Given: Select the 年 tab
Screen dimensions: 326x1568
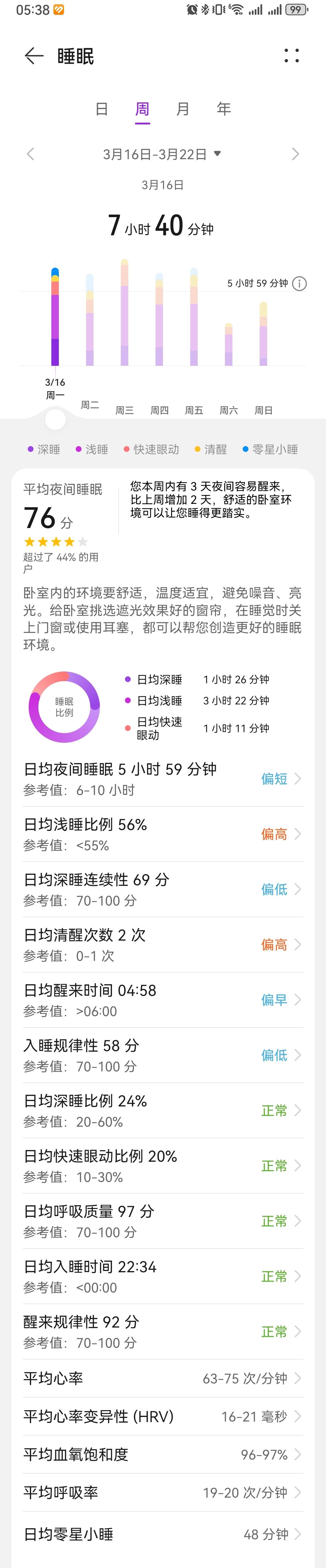Looking at the screenshot, I should click(224, 109).
